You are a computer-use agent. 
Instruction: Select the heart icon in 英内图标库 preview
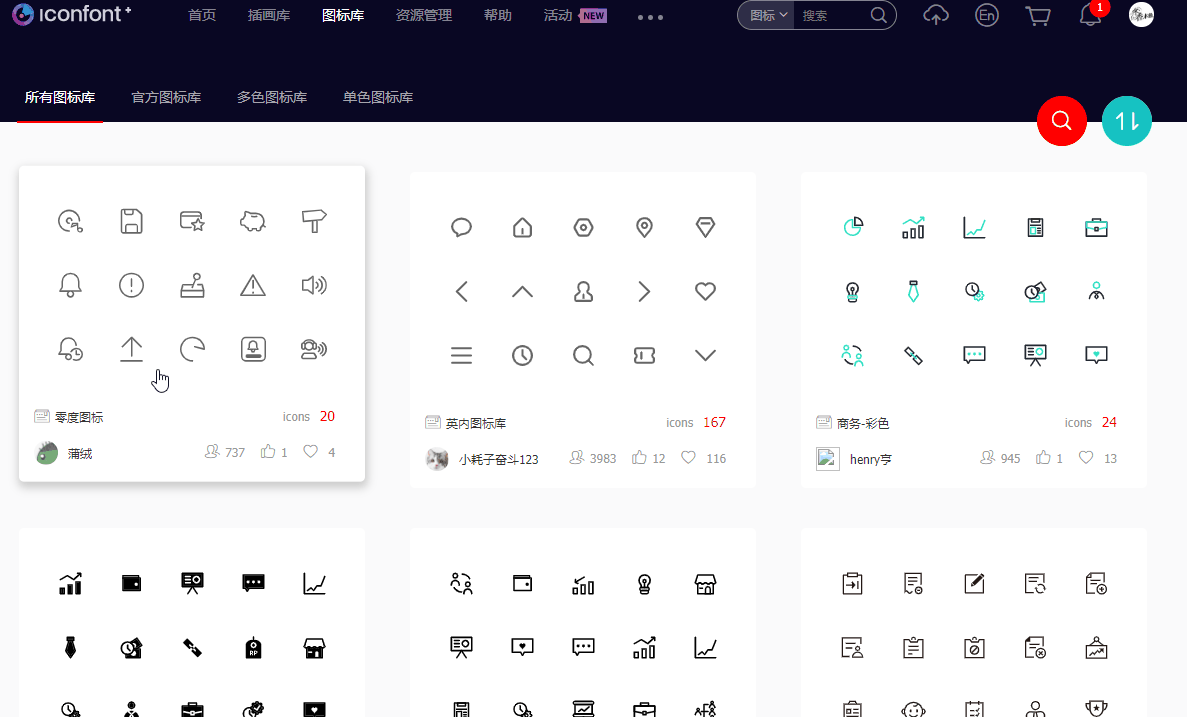click(x=705, y=291)
